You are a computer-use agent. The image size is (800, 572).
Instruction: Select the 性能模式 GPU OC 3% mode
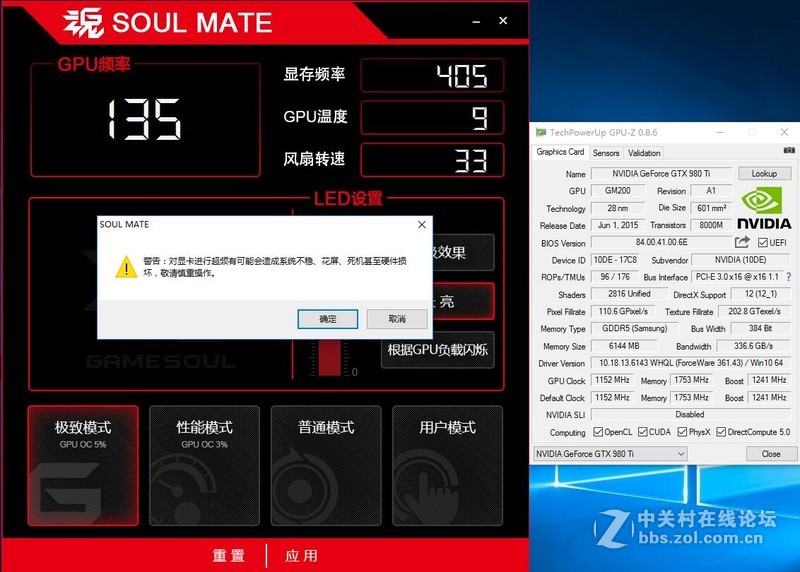point(205,465)
